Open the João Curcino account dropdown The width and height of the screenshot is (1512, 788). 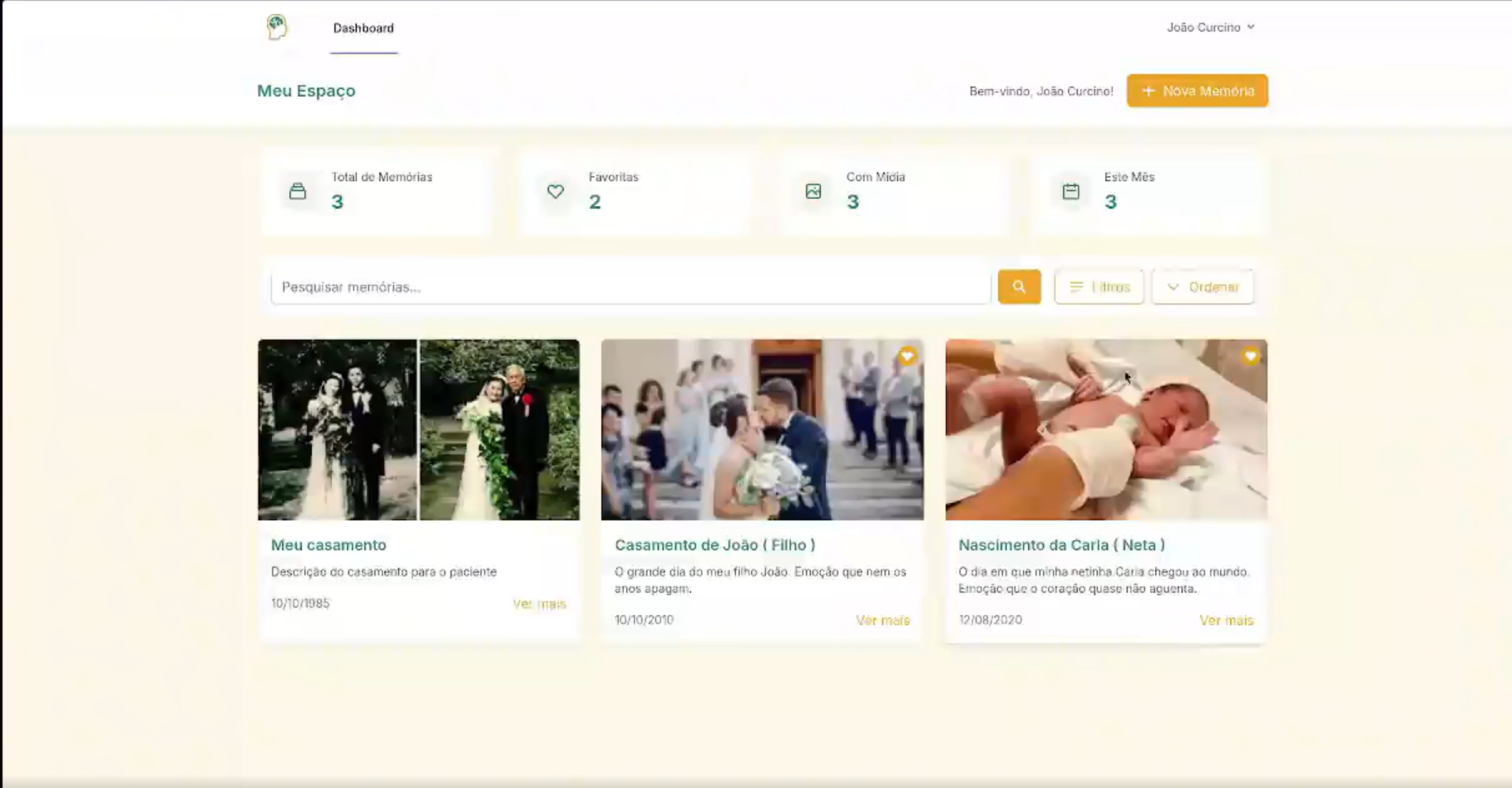tap(1211, 27)
